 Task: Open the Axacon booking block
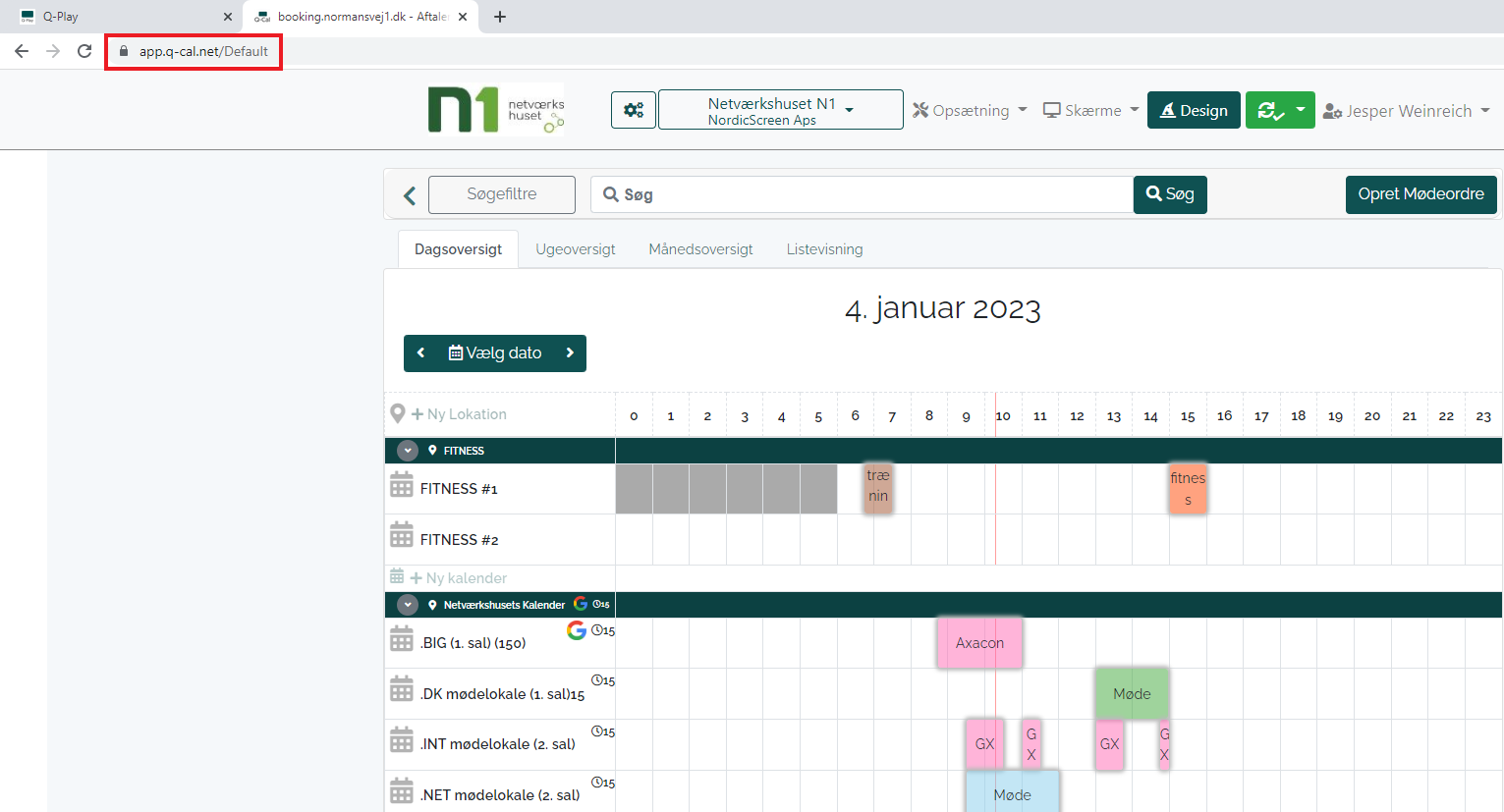[979, 643]
